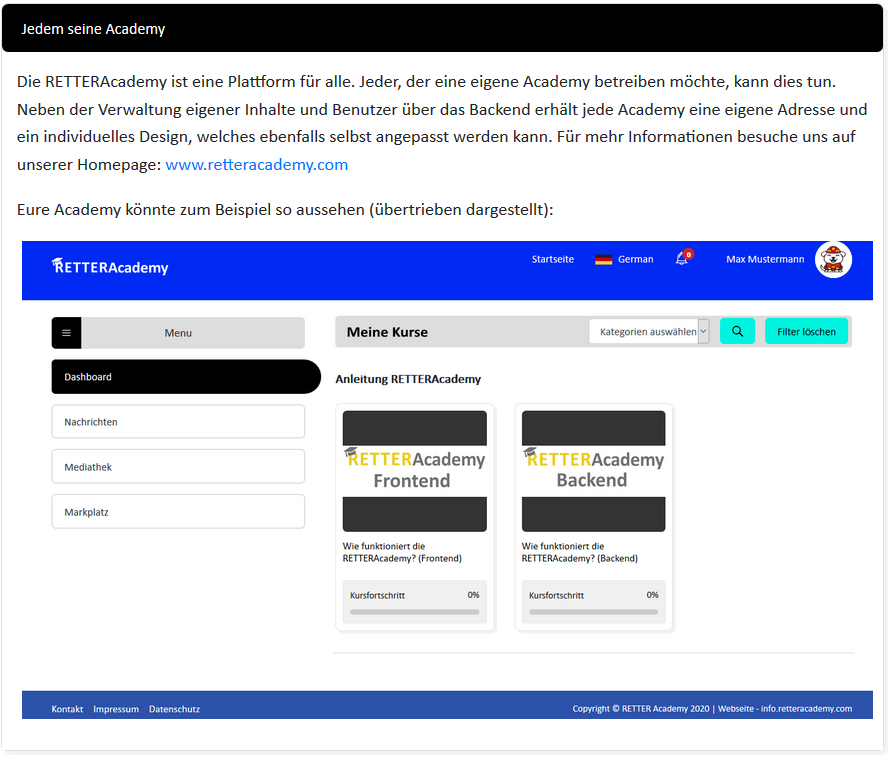Go to Startseite in the header
The image size is (893, 763).
click(552, 259)
